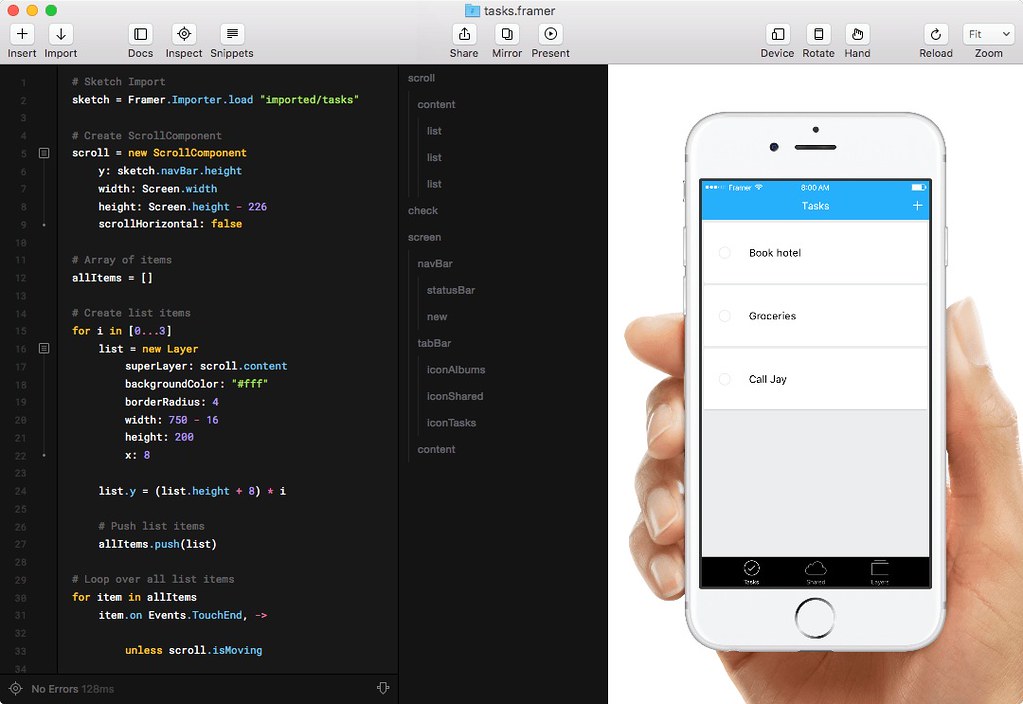
Task: Check the Call Jay task circle
Action: click(724, 379)
